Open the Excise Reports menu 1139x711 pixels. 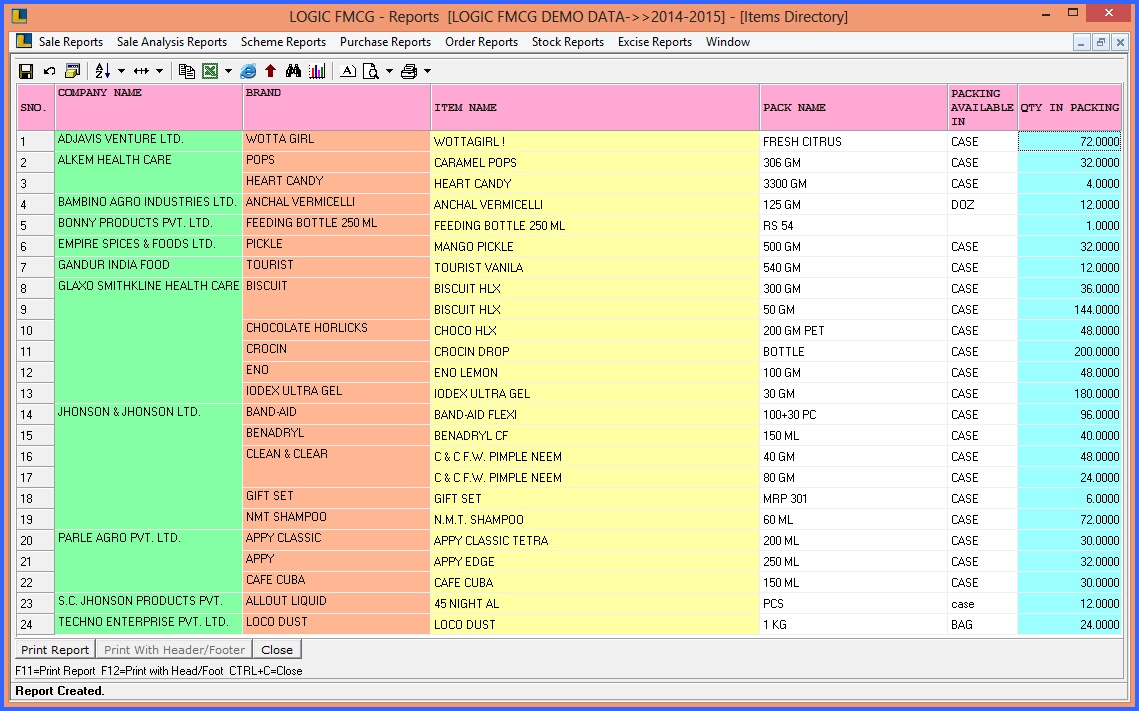click(654, 42)
